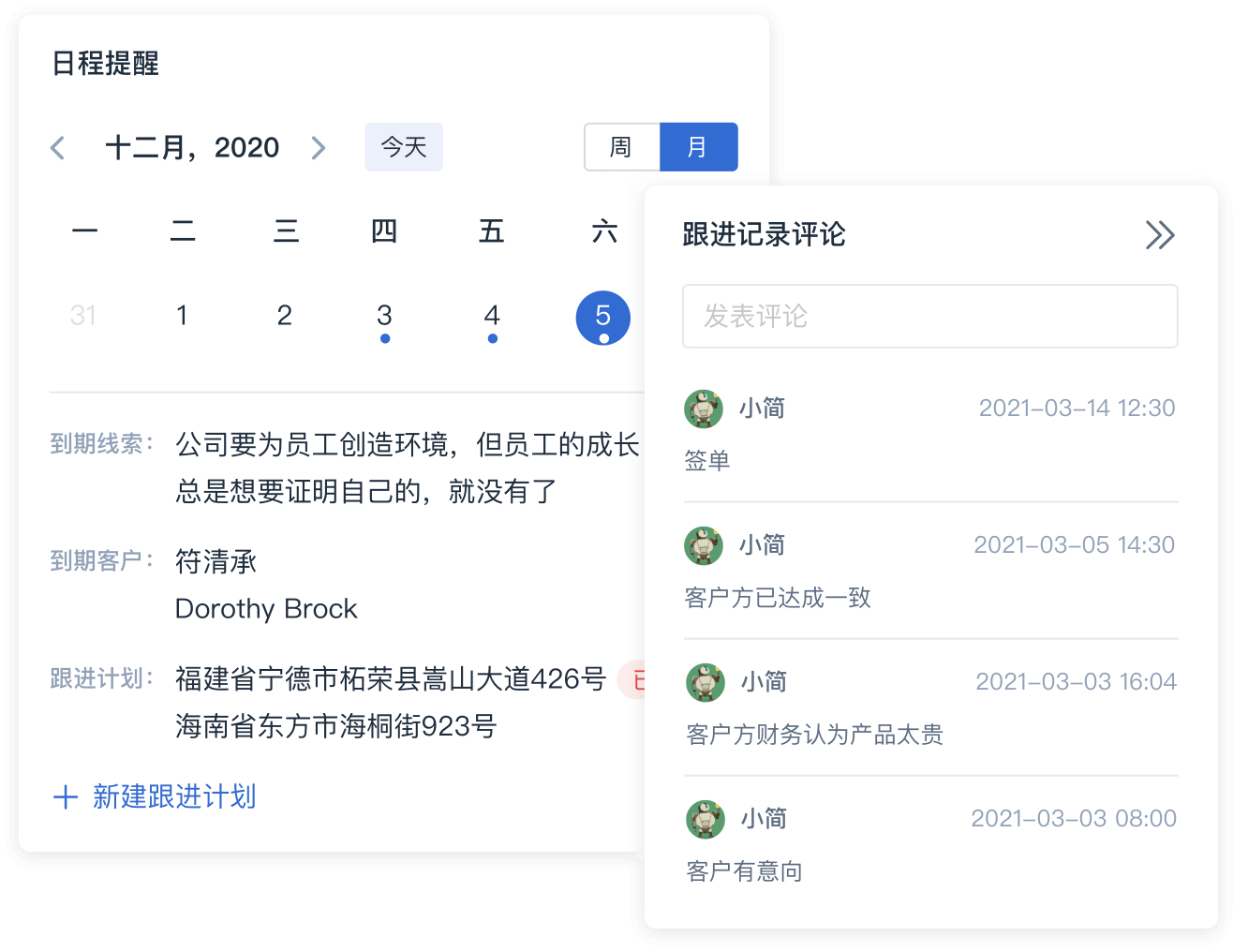Image resolution: width=1248 pixels, height=952 pixels.
Task: Click comment text 客户方财务认为产品太贵
Action: point(814,734)
